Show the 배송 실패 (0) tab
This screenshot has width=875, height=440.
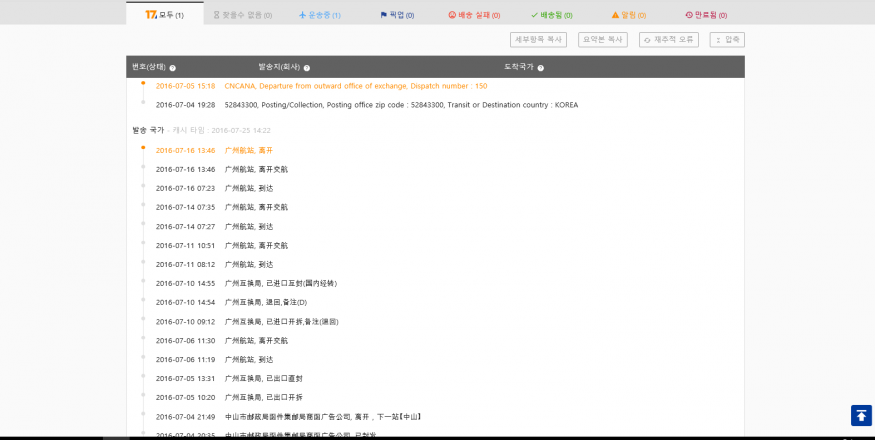tap(474, 15)
